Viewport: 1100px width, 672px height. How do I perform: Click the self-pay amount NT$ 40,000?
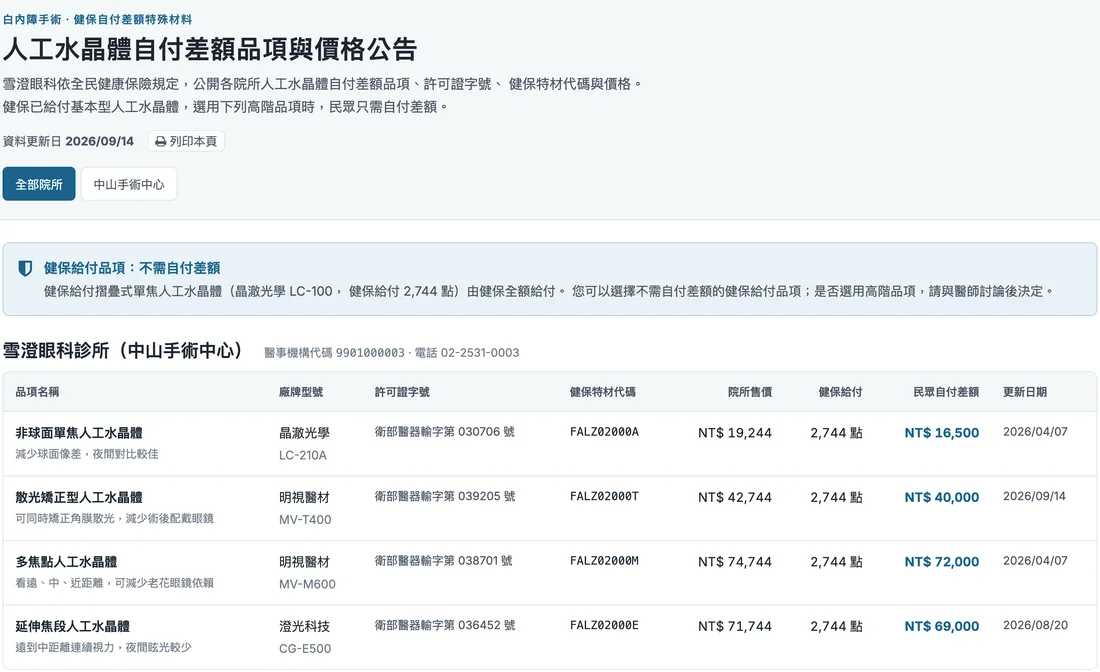click(941, 497)
